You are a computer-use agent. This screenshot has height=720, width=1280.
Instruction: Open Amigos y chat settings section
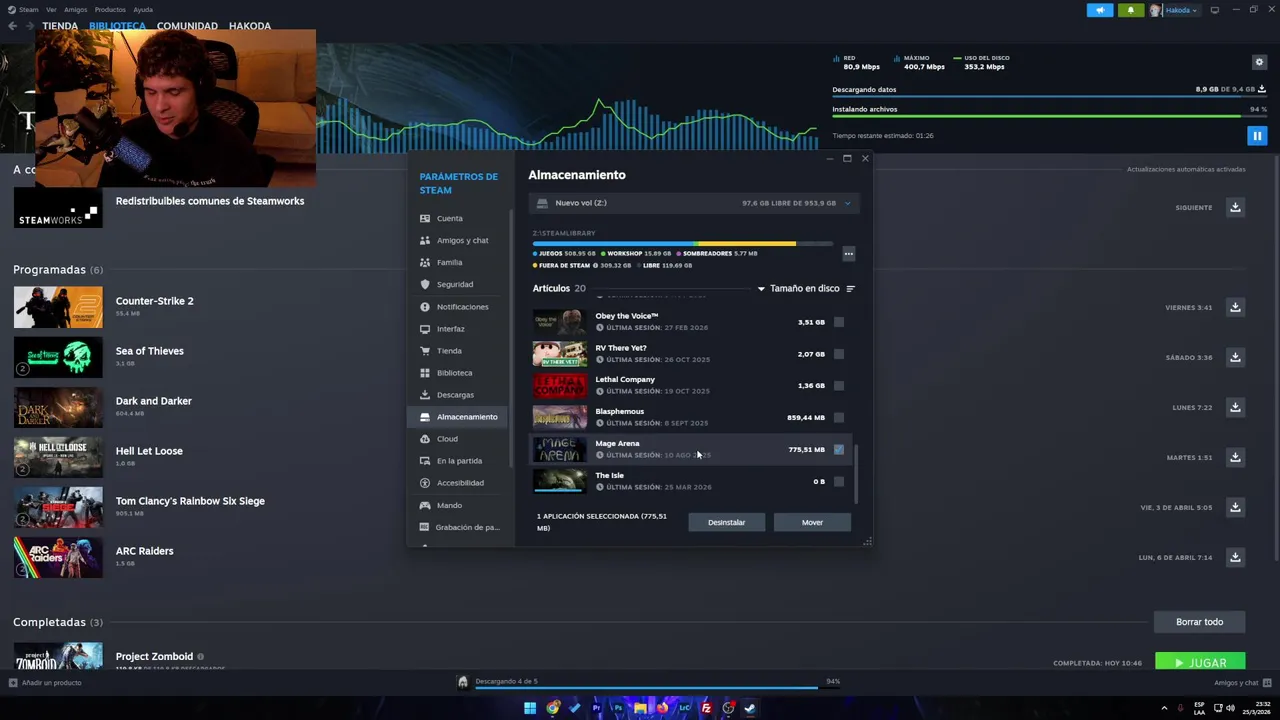(460, 240)
